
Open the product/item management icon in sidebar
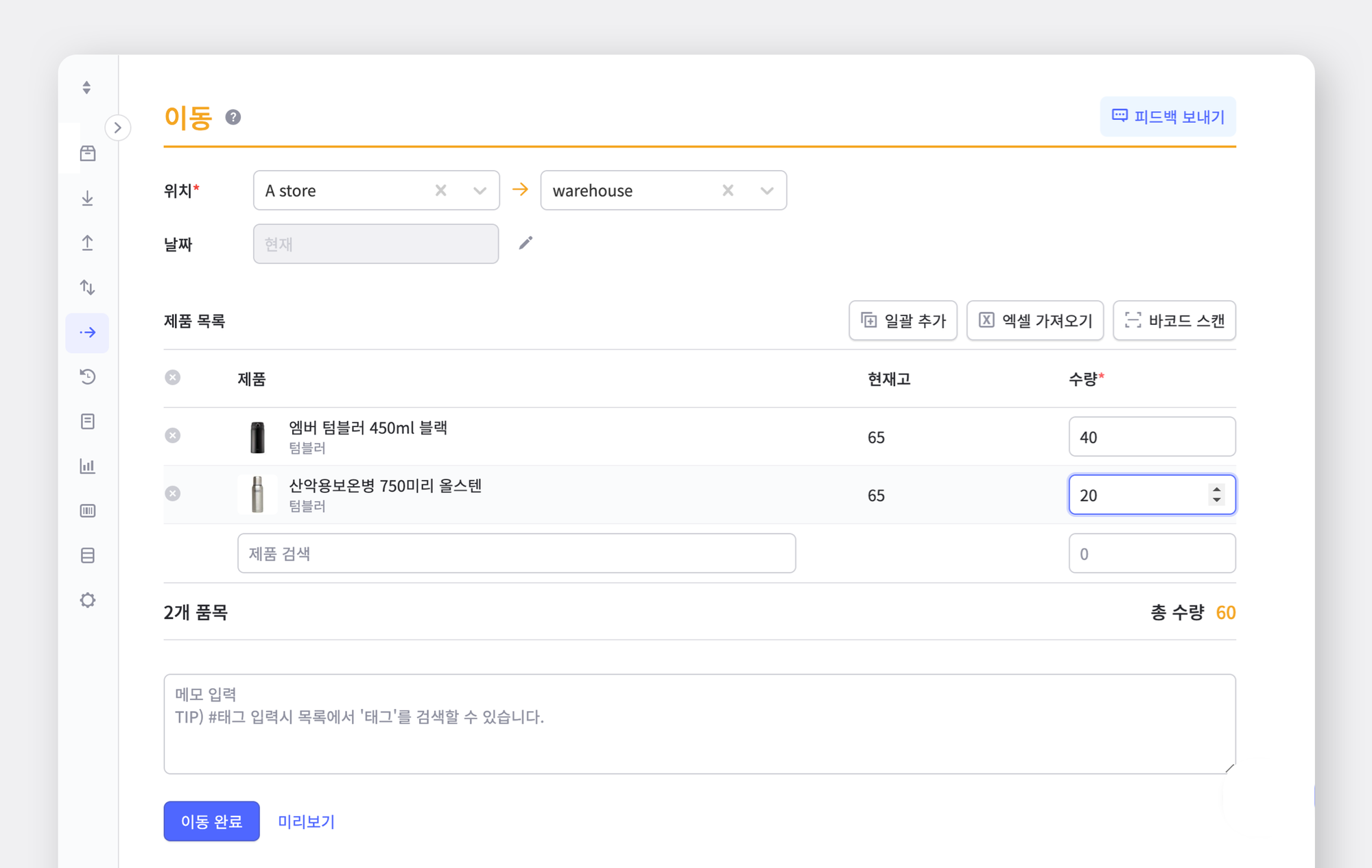point(87,154)
